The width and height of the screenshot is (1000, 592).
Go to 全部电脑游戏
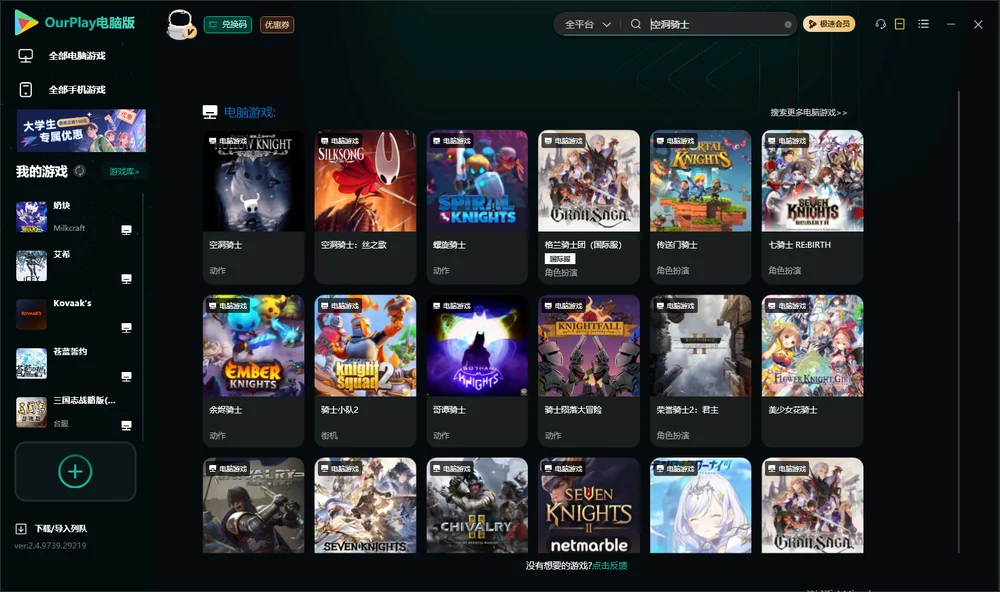click(x=62, y=56)
